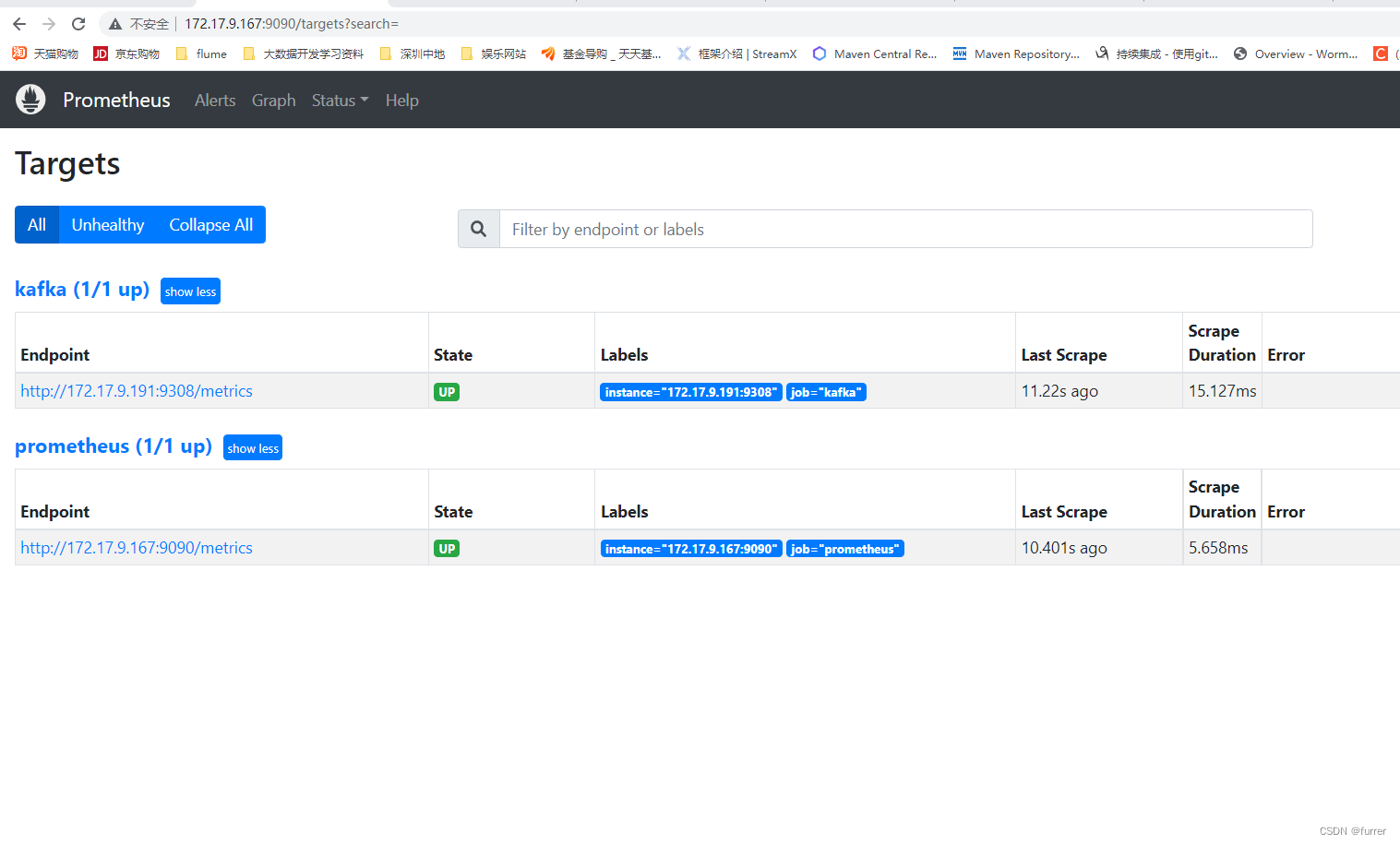Click the Collapse All button
This screenshot has height=844, width=1400.
click(x=211, y=225)
